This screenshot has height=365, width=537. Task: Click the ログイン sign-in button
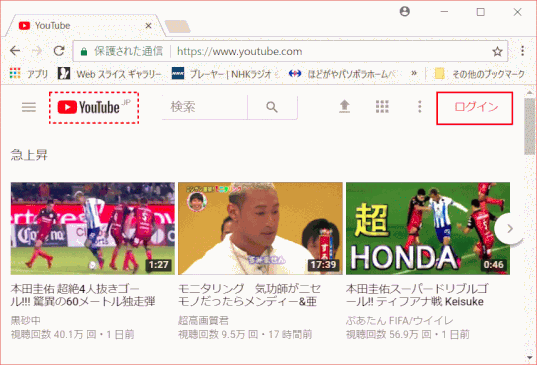click(475, 108)
